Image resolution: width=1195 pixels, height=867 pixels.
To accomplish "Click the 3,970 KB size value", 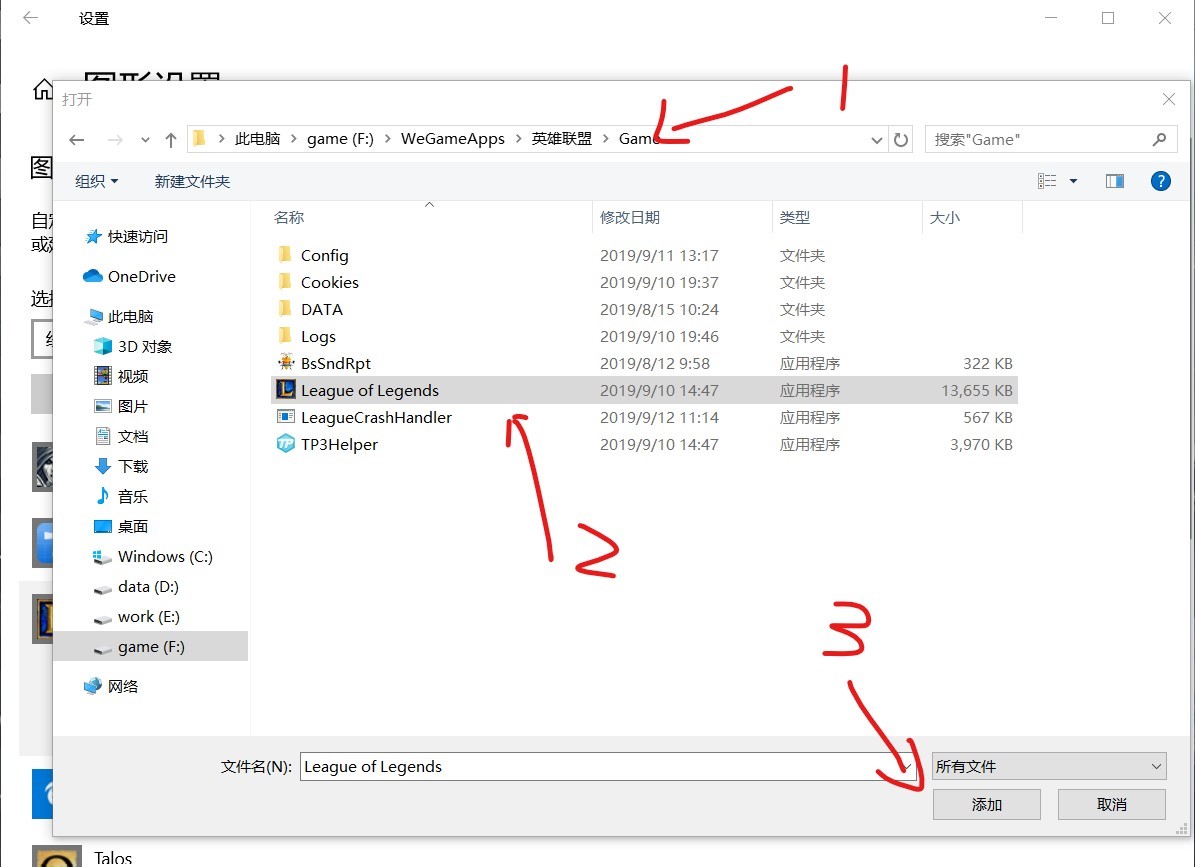I will click(981, 444).
